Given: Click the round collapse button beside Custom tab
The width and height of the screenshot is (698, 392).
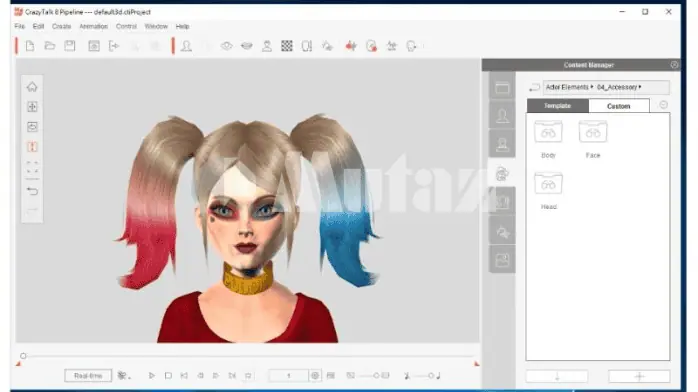Looking at the screenshot, I should click(663, 105).
